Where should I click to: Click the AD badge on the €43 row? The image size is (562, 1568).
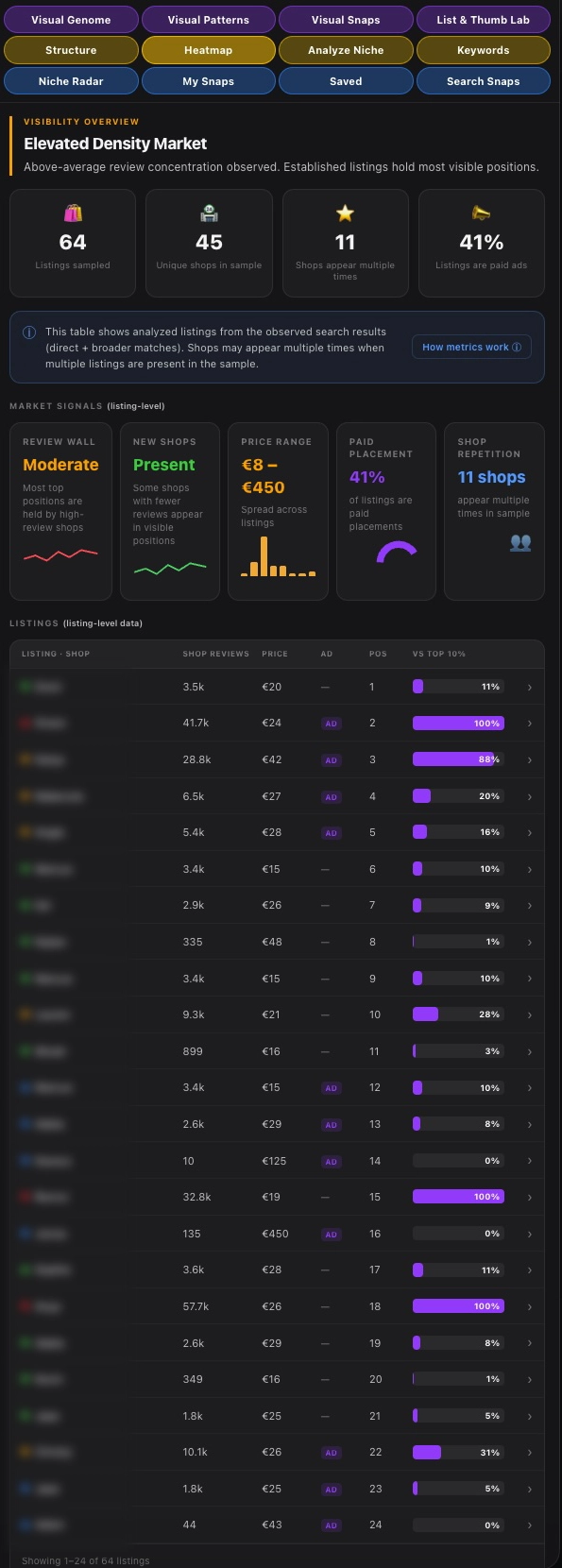331,1525
